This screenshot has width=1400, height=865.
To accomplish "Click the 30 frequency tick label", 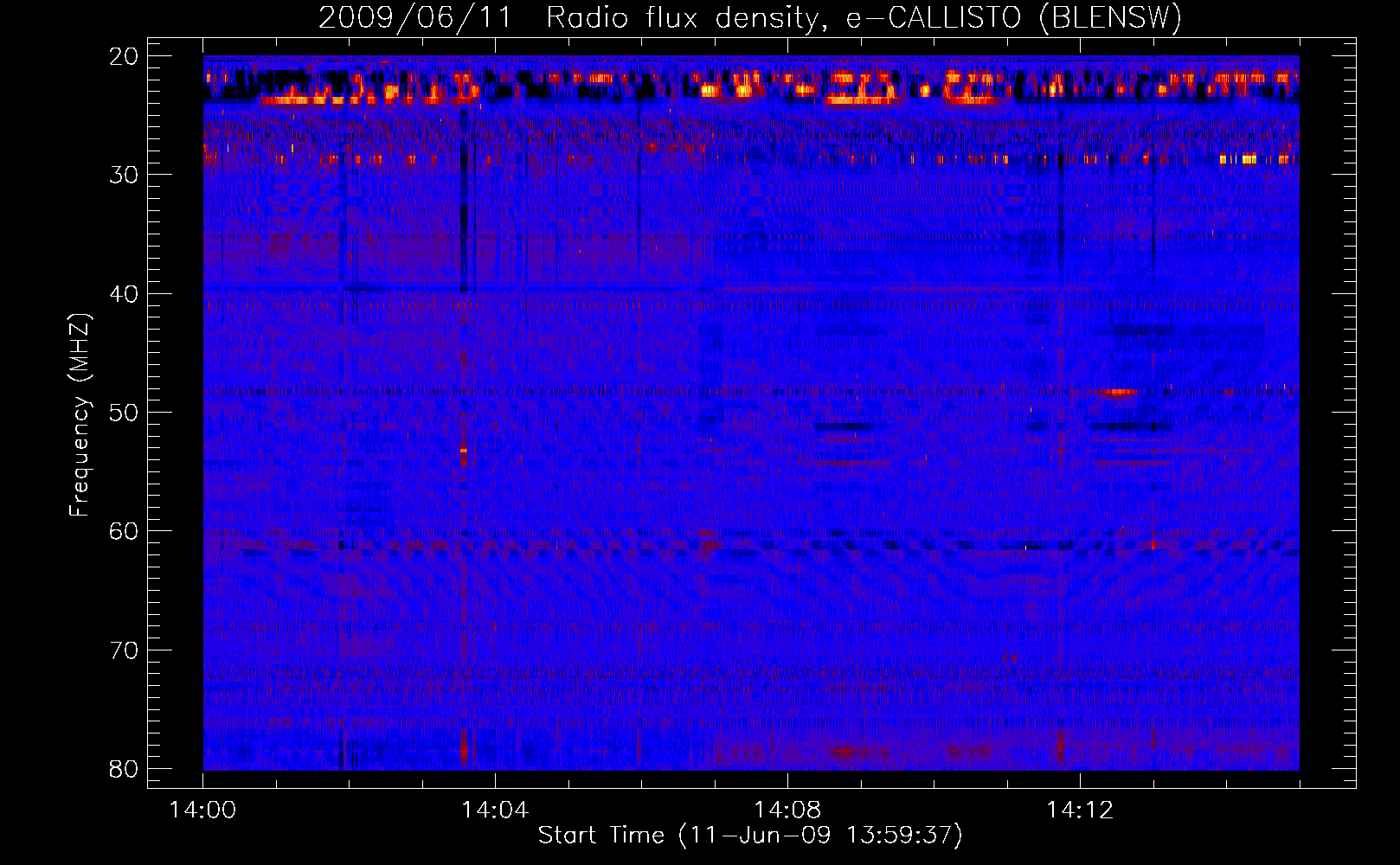I will (124, 175).
